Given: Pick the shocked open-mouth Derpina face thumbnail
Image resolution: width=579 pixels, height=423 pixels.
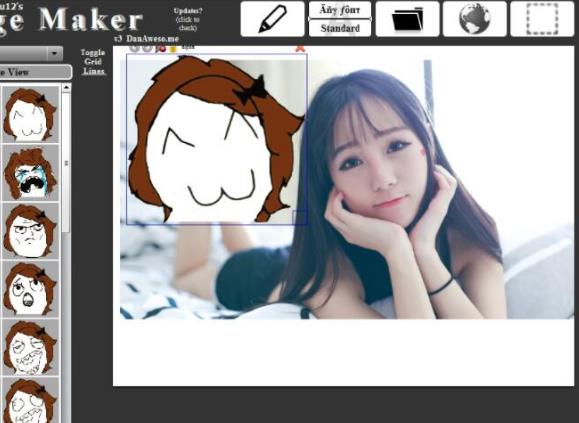Looking at the screenshot, I should 30,289.
